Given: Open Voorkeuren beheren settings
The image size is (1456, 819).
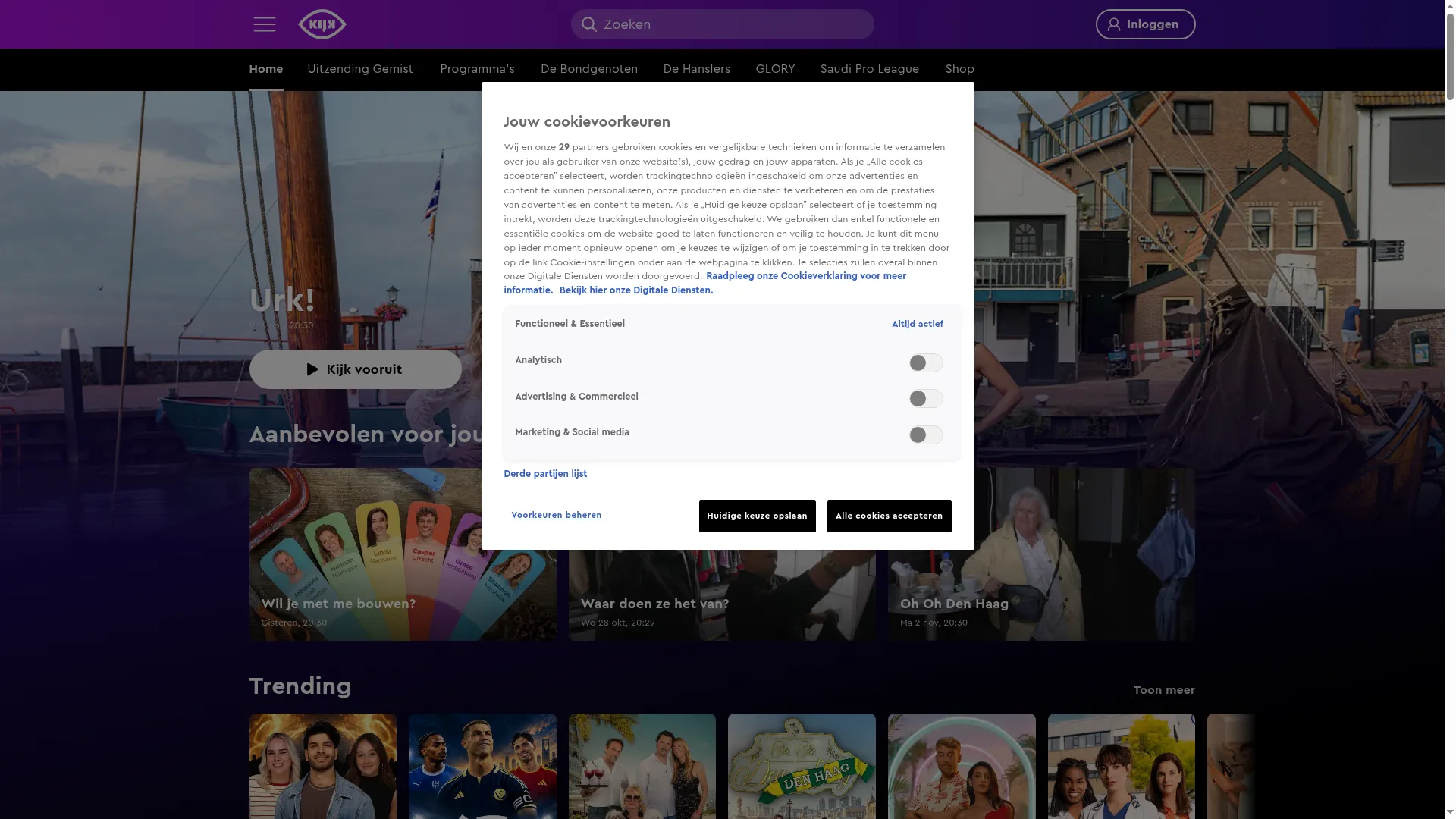Looking at the screenshot, I should tap(557, 516).
